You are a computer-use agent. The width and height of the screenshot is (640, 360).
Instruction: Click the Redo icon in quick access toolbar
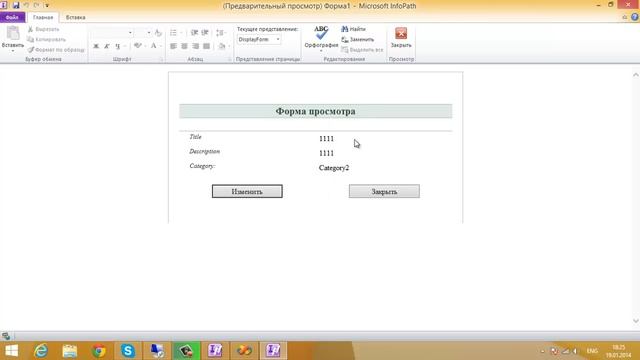point(37,5)
